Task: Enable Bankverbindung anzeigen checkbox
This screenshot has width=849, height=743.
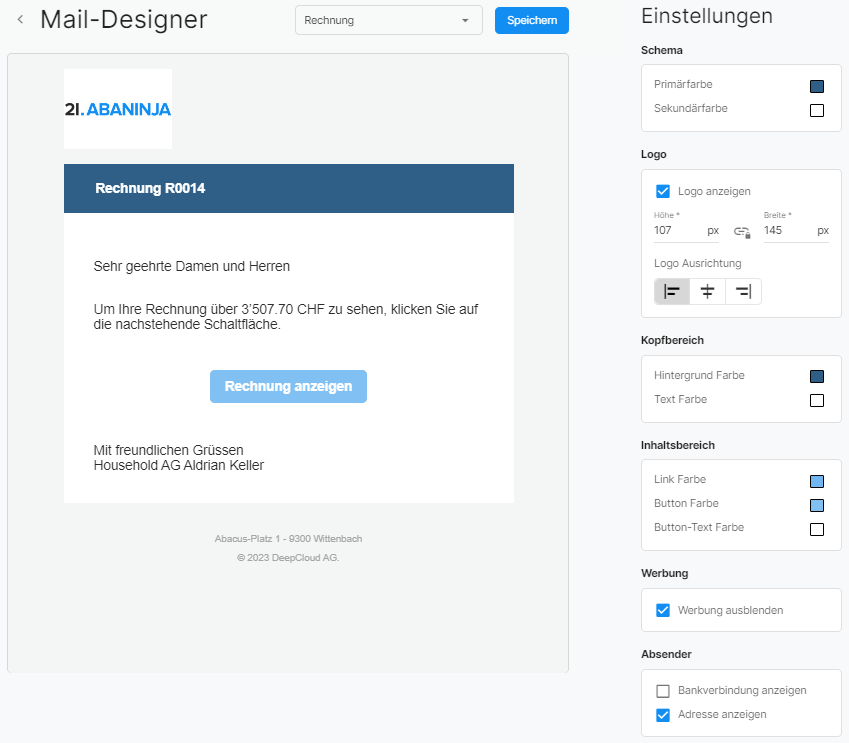Action: coord(662,691)
